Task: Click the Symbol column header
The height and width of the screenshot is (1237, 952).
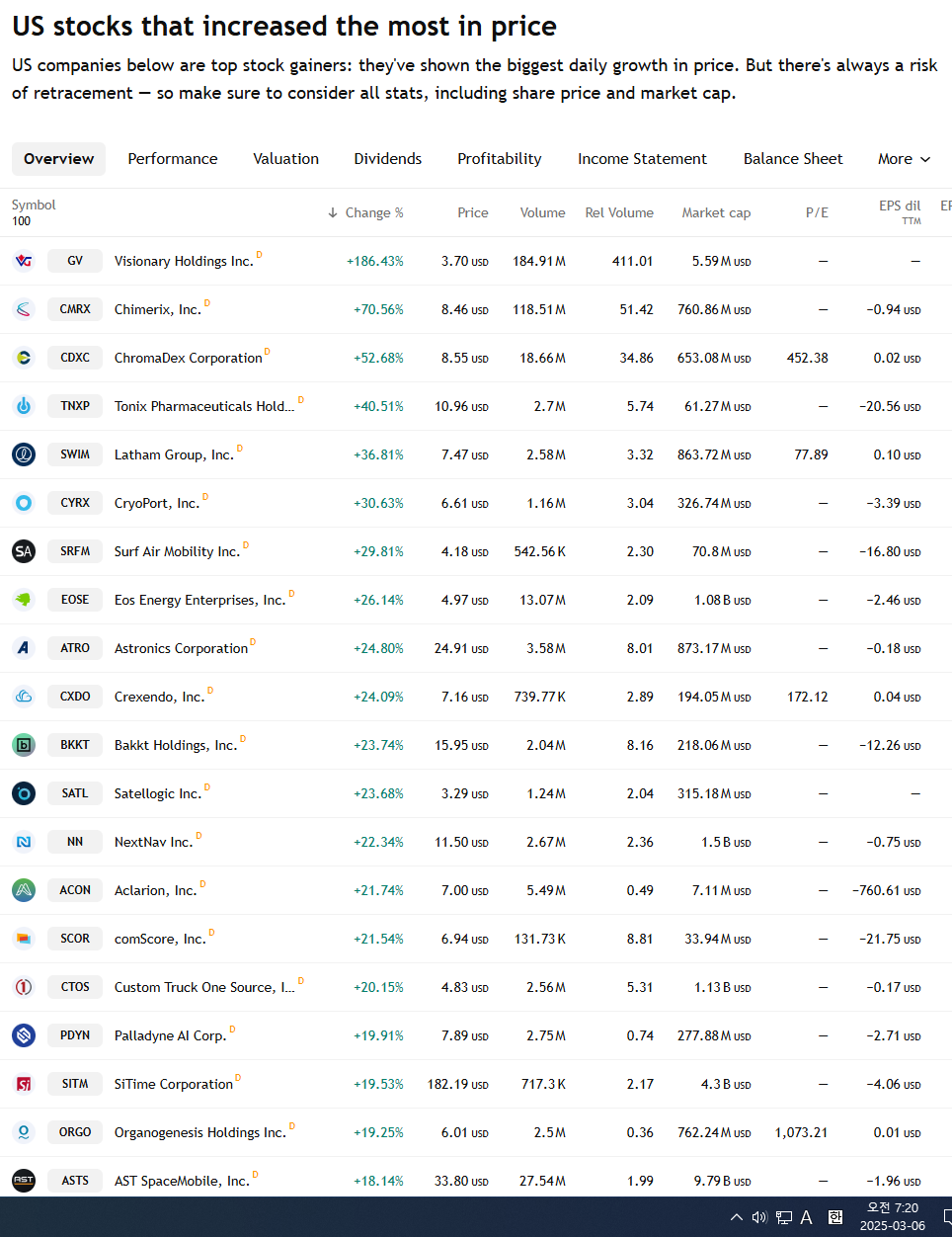Action: coord(34,206)
